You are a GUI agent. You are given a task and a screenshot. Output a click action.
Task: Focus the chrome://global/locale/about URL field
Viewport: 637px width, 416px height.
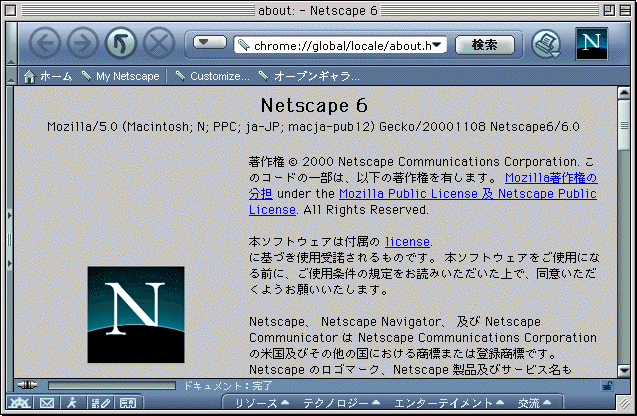[x=340, y=45]
